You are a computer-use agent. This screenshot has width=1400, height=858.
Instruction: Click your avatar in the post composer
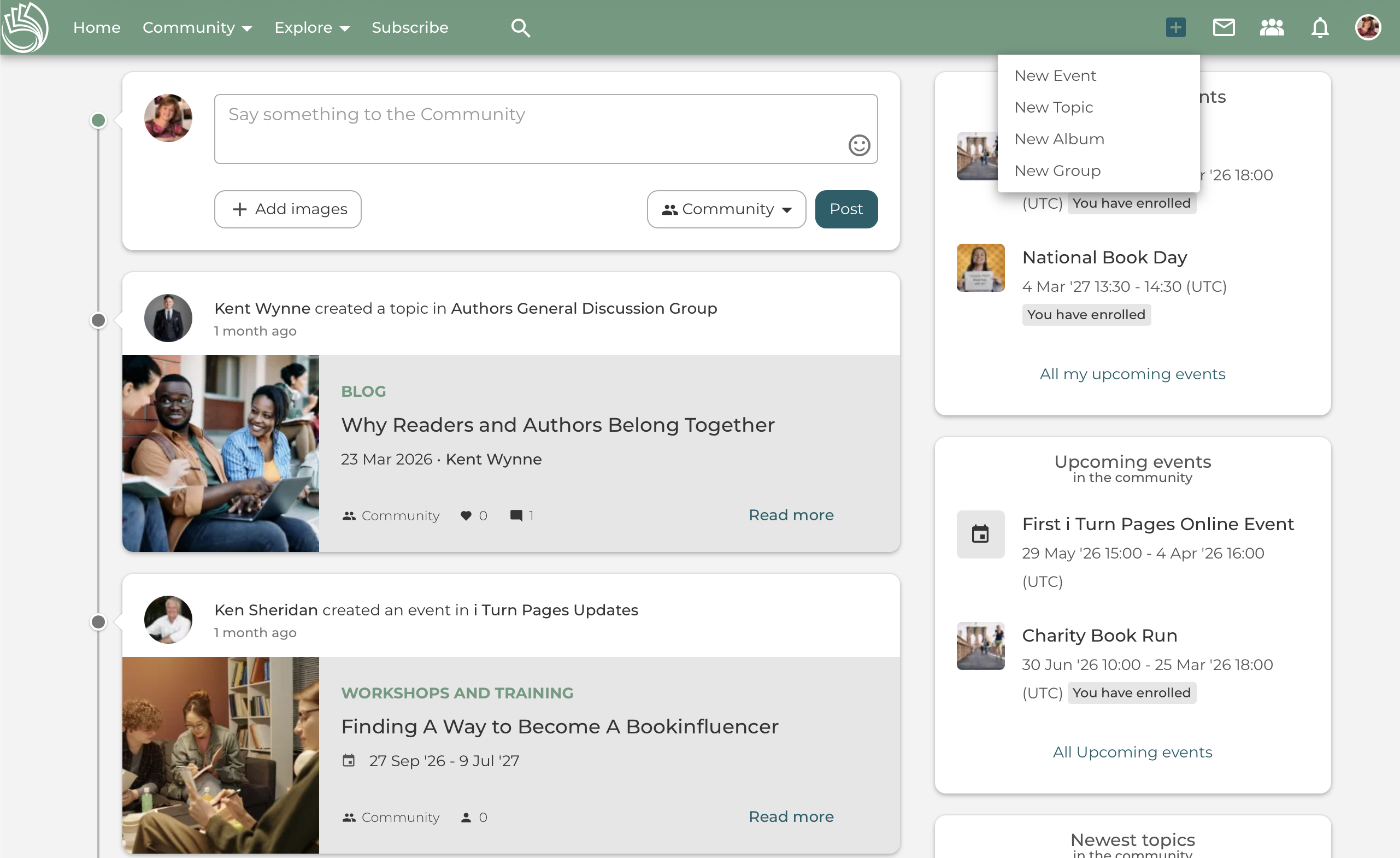pyautogui.click(x=168, y=117)
